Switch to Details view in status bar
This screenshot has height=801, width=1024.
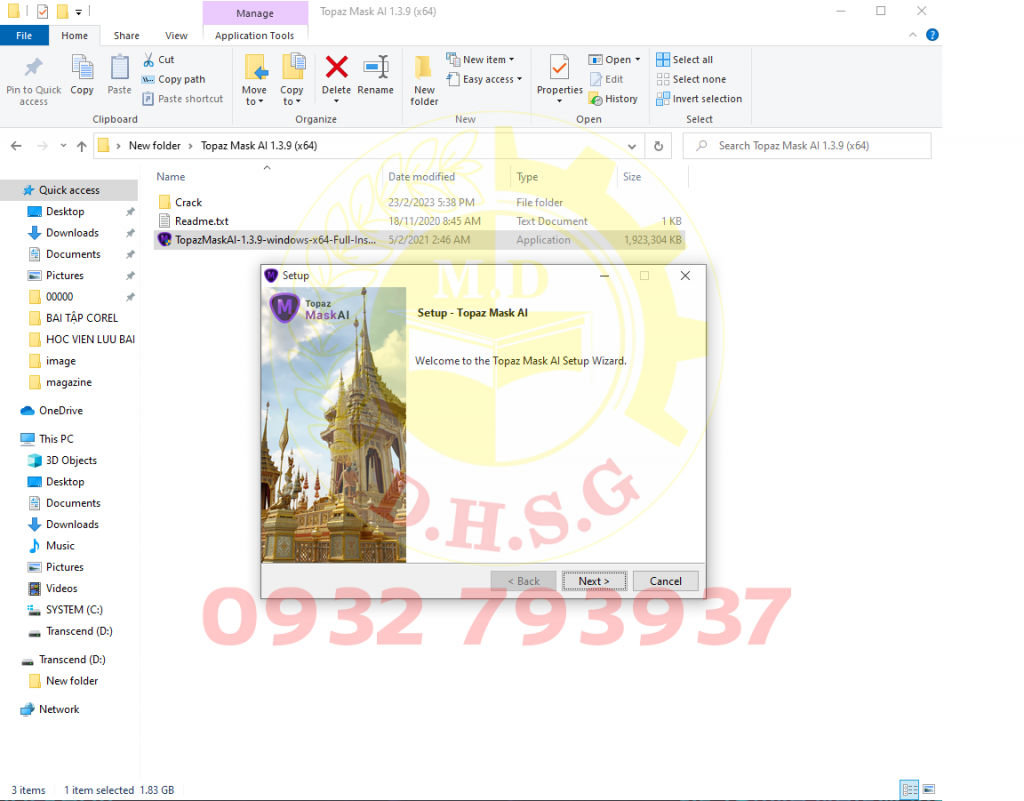coord(909,789)
